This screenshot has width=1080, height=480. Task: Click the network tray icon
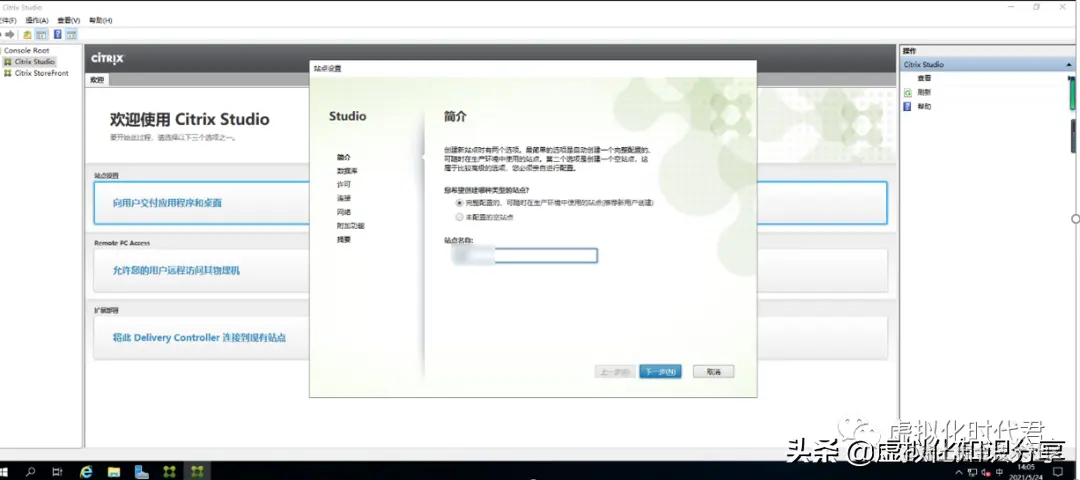coord(973,472)
